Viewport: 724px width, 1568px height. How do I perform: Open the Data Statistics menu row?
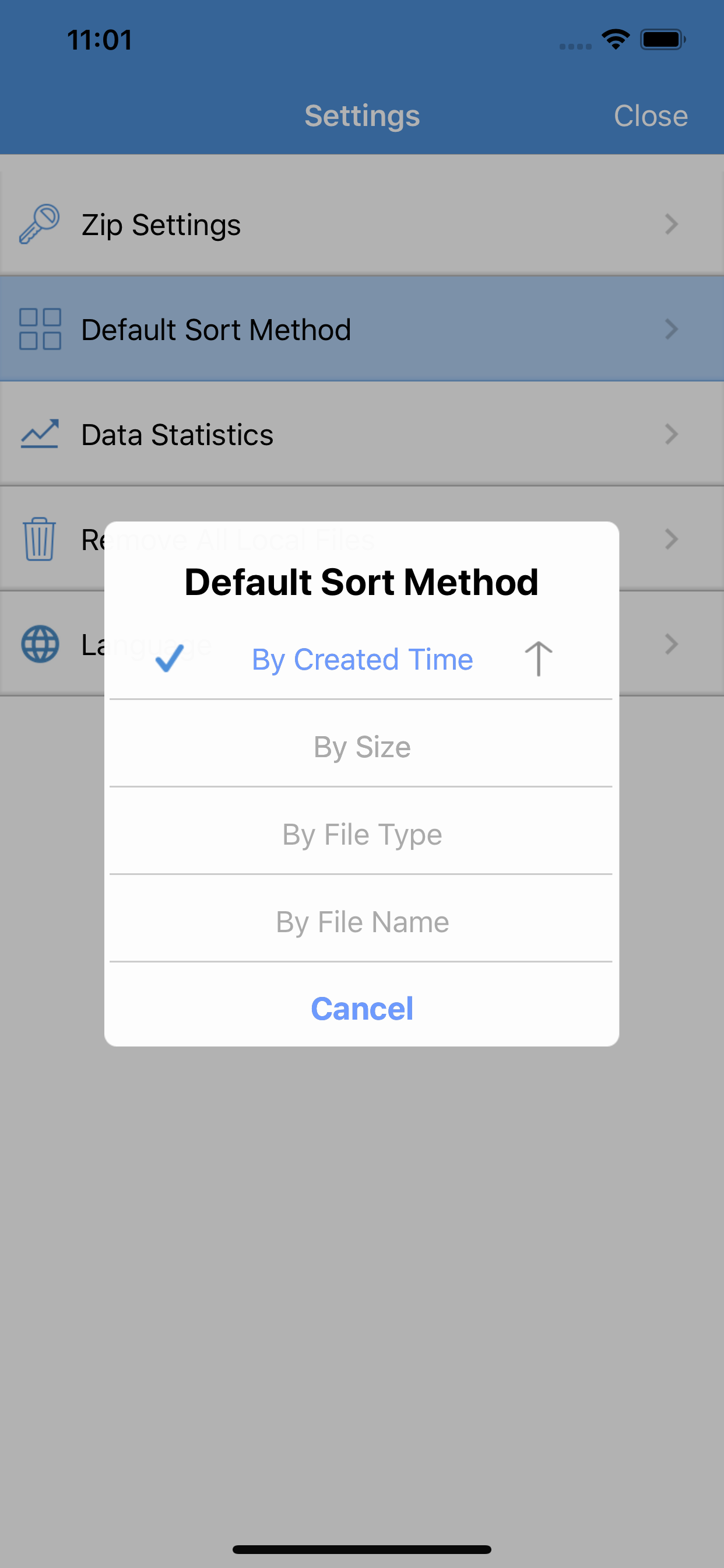tap(362, 434)
